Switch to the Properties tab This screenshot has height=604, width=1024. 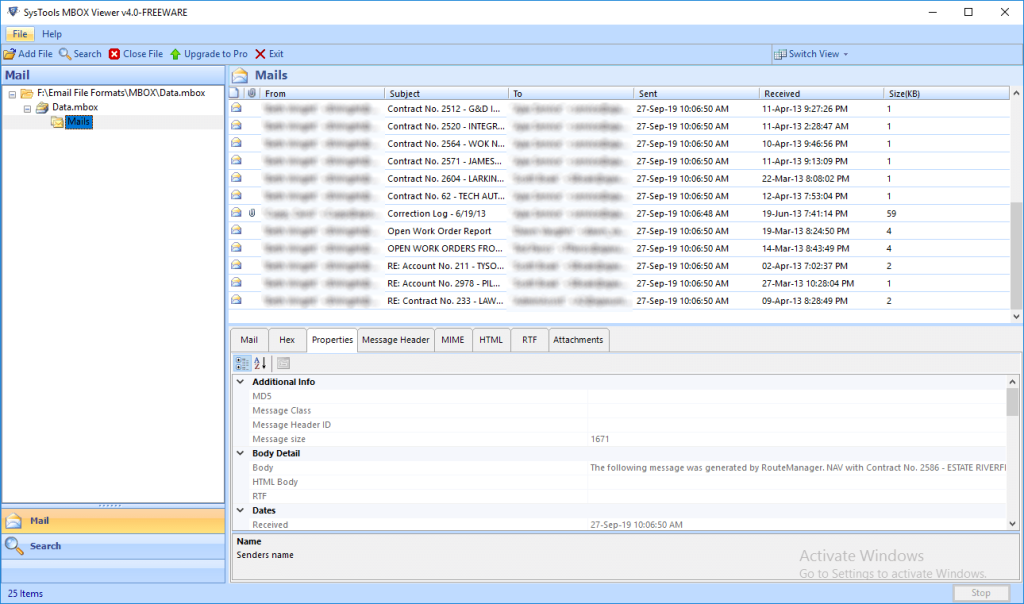pyautogui.click(x=332, y=340)
